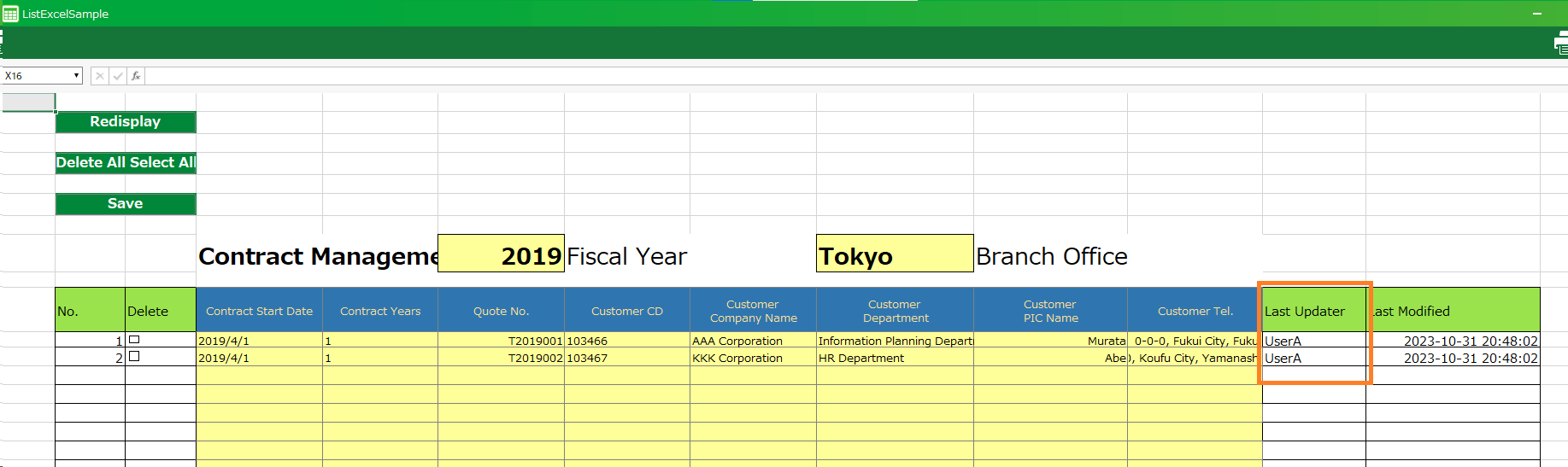
Task: Click quote number T2019002 cell
Action: 501,358
